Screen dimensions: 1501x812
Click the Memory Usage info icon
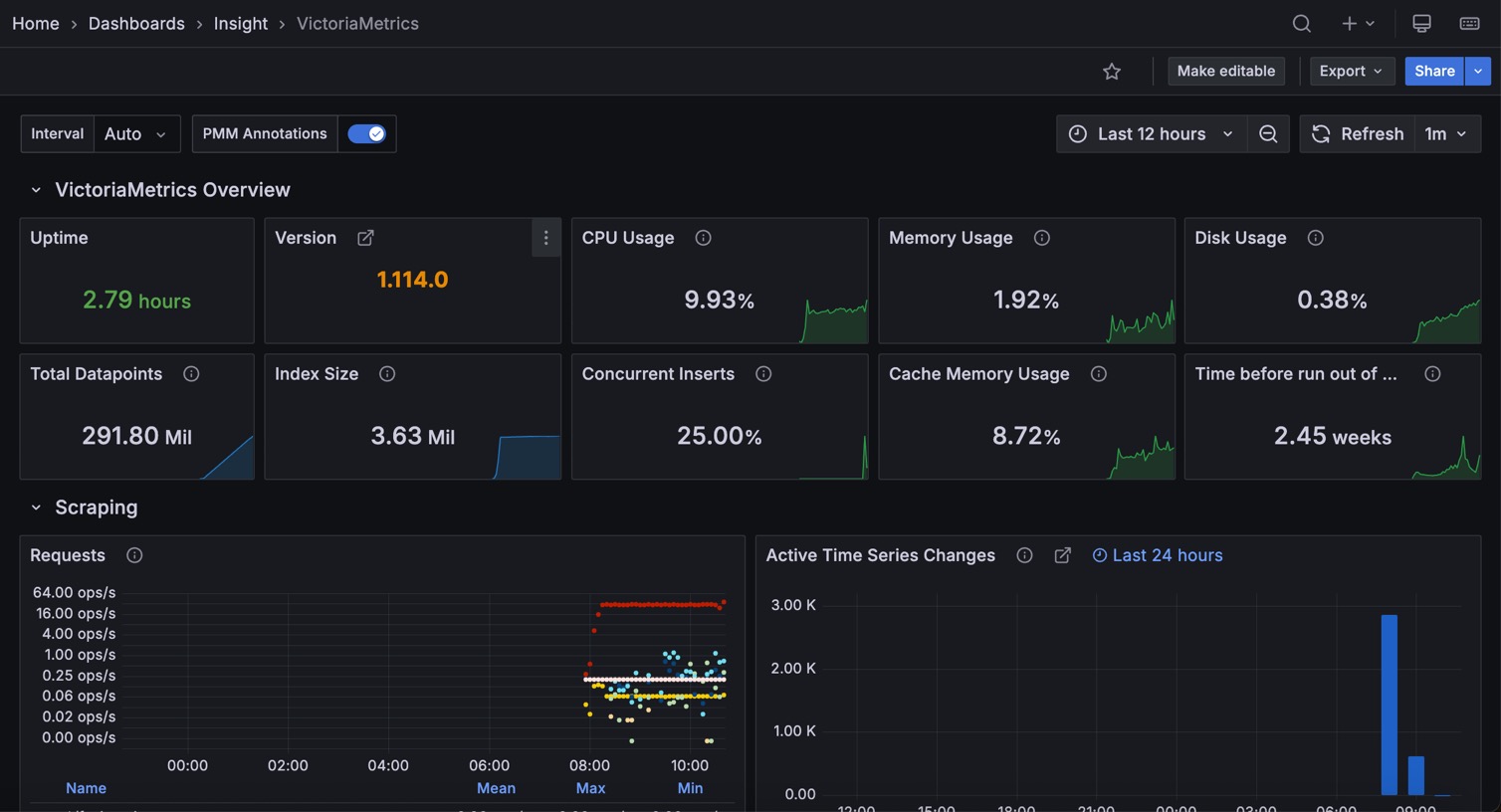(1041, 238)
